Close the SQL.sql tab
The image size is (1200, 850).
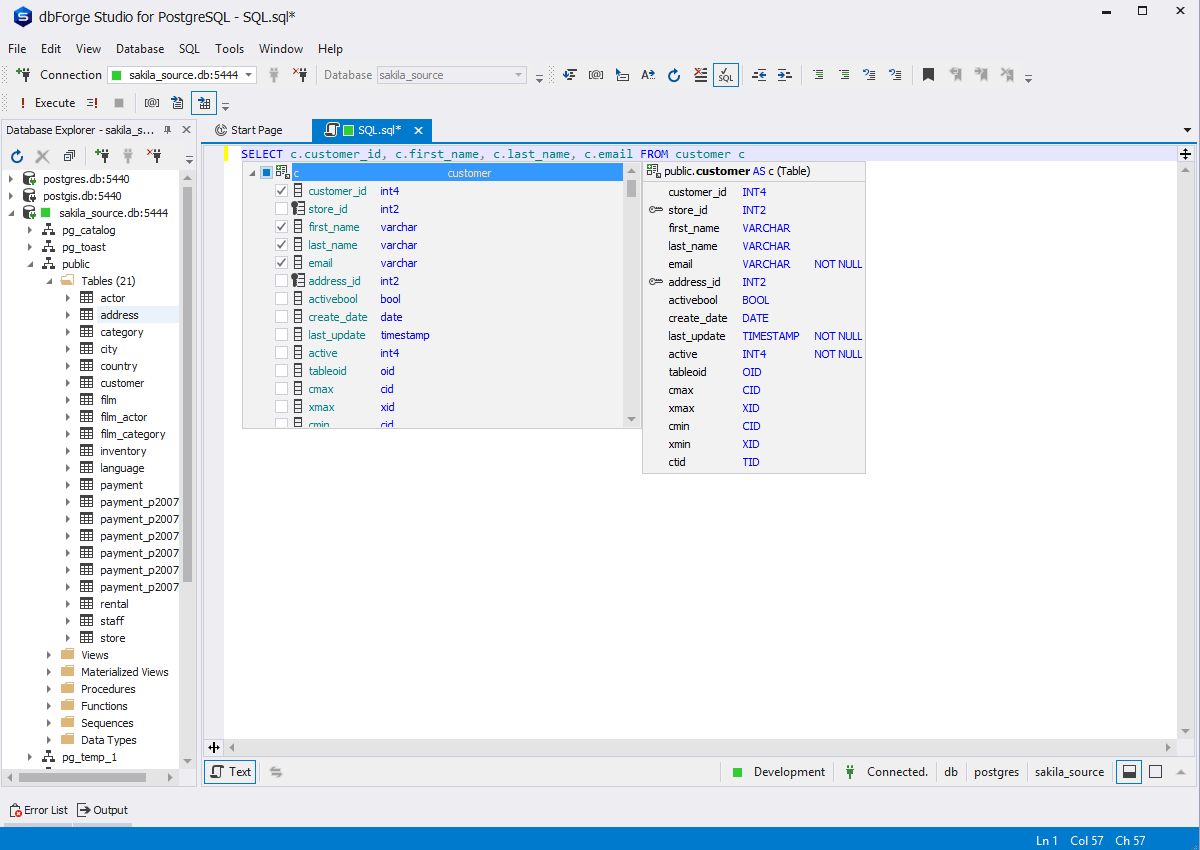coord(419,130)
